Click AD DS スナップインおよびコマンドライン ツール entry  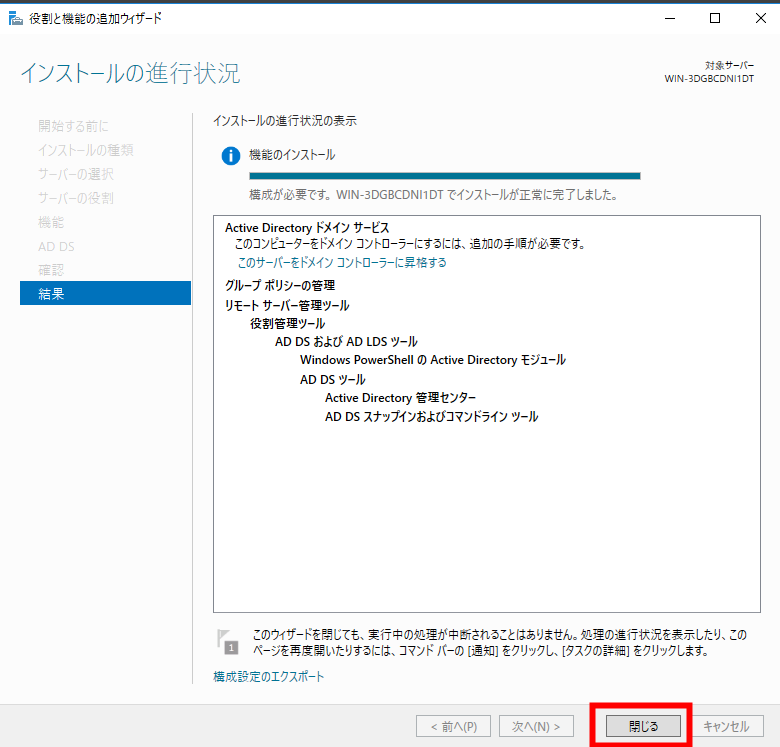[431, 417]
